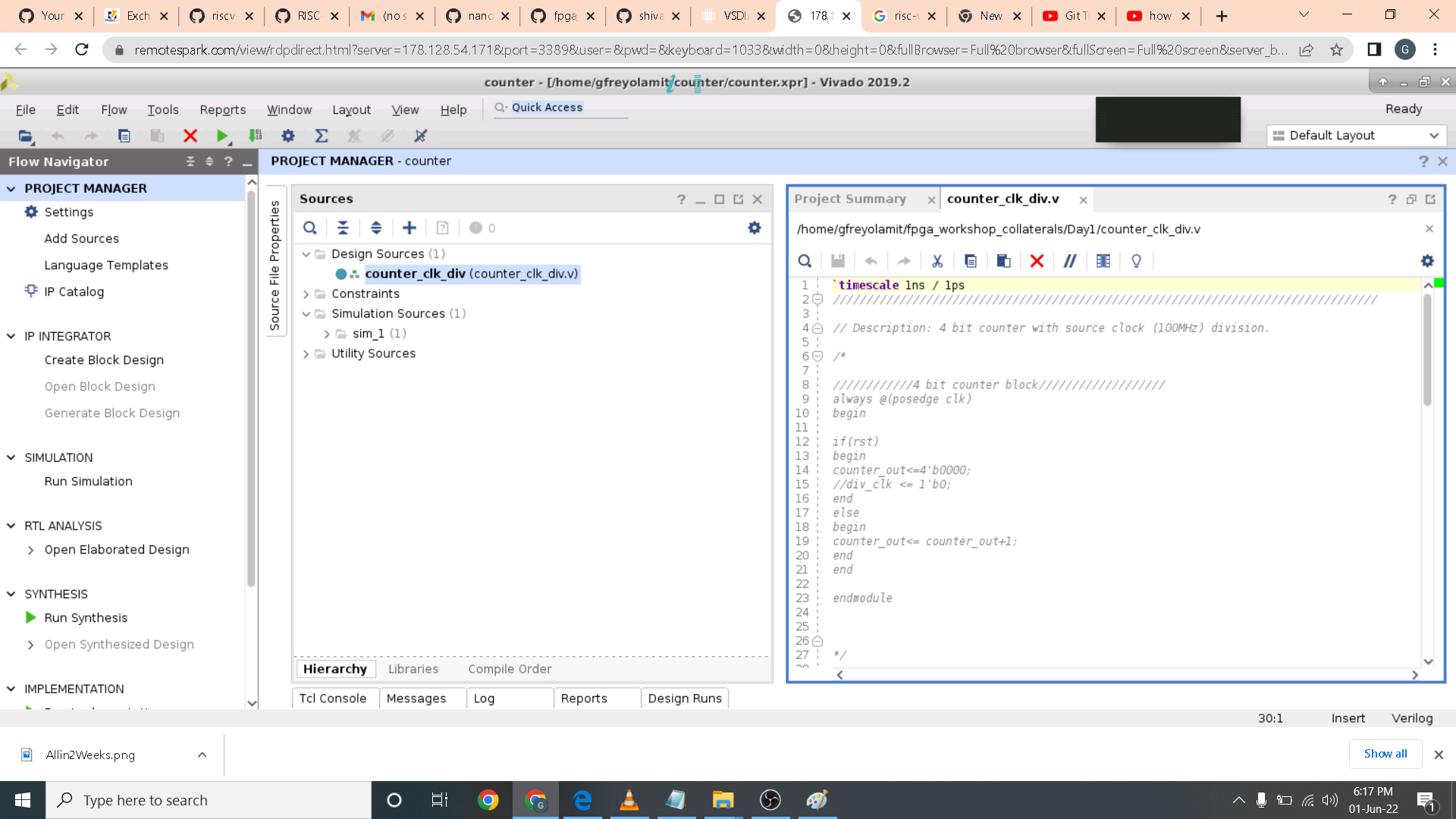Click the Sigma reports icon in toolbar
1456x819 pixels.
pyautogui.click(x=322, y=136)
